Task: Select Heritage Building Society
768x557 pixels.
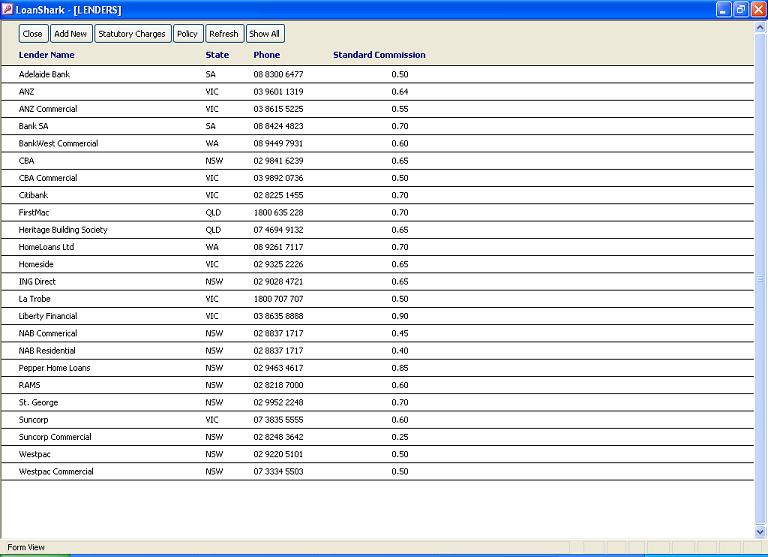Action: 63,230
